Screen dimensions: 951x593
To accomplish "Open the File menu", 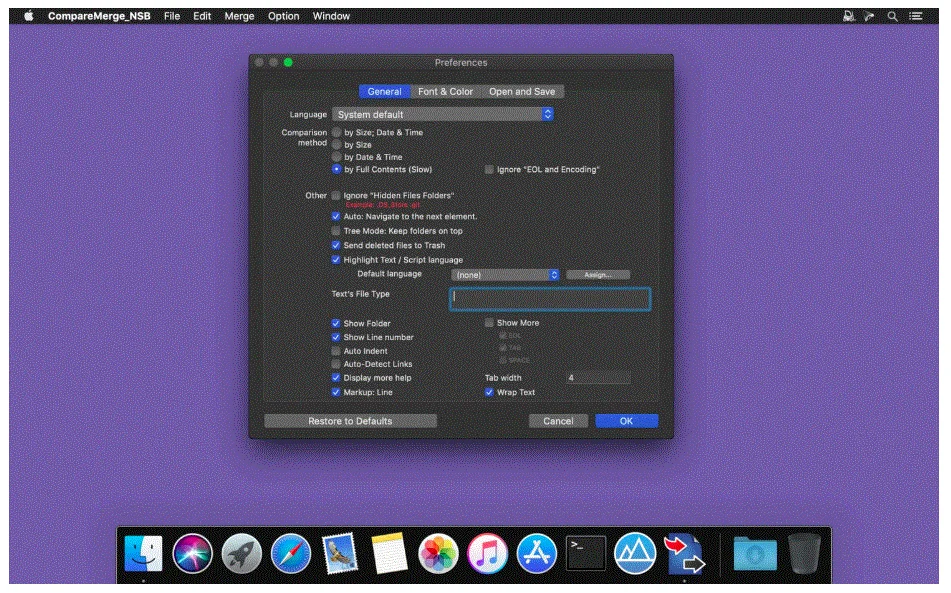I will (x=172, y=16).
